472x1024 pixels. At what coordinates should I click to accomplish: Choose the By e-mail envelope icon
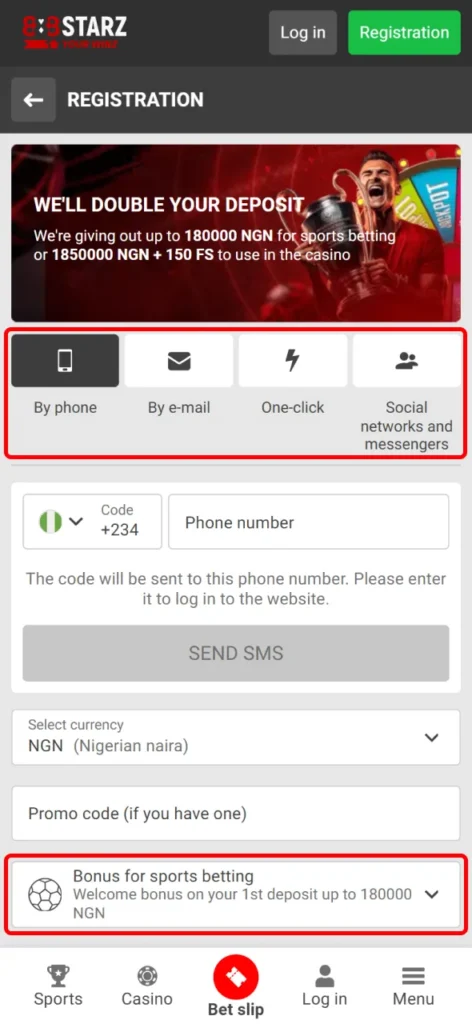179,360
